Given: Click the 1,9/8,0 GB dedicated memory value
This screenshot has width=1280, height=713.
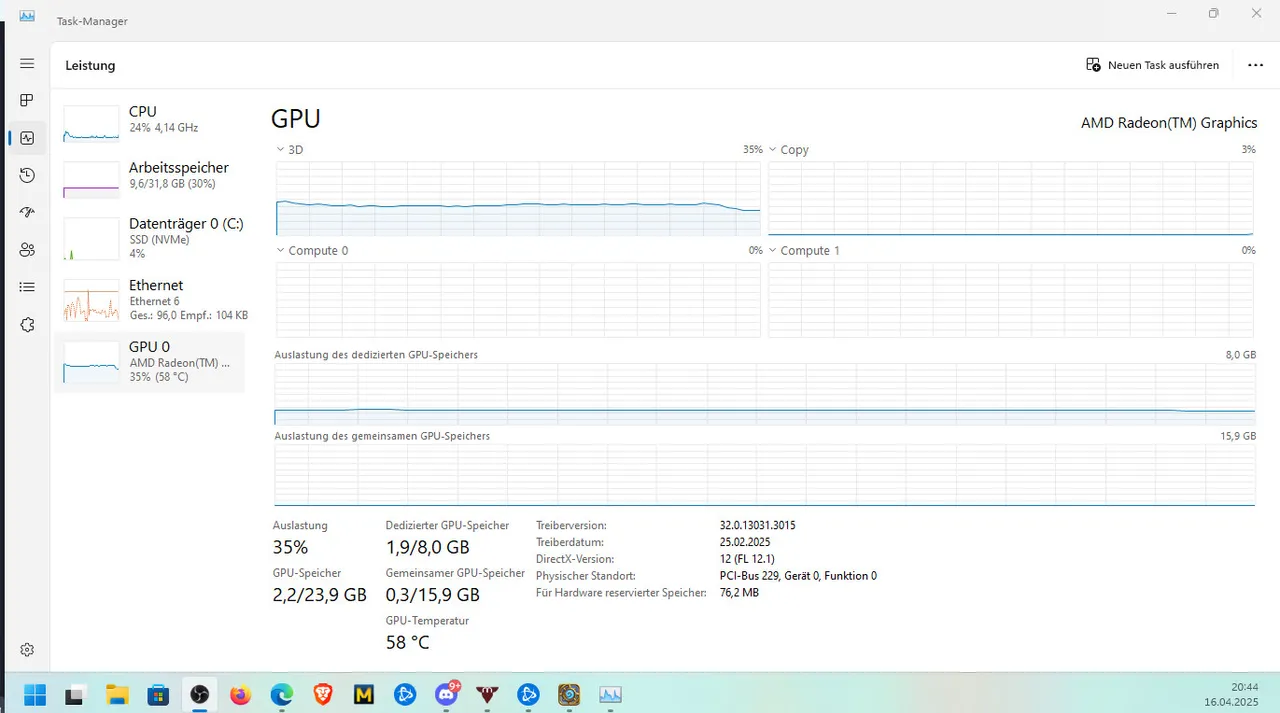Looking at the screenshot, I should tap(428, 547).
